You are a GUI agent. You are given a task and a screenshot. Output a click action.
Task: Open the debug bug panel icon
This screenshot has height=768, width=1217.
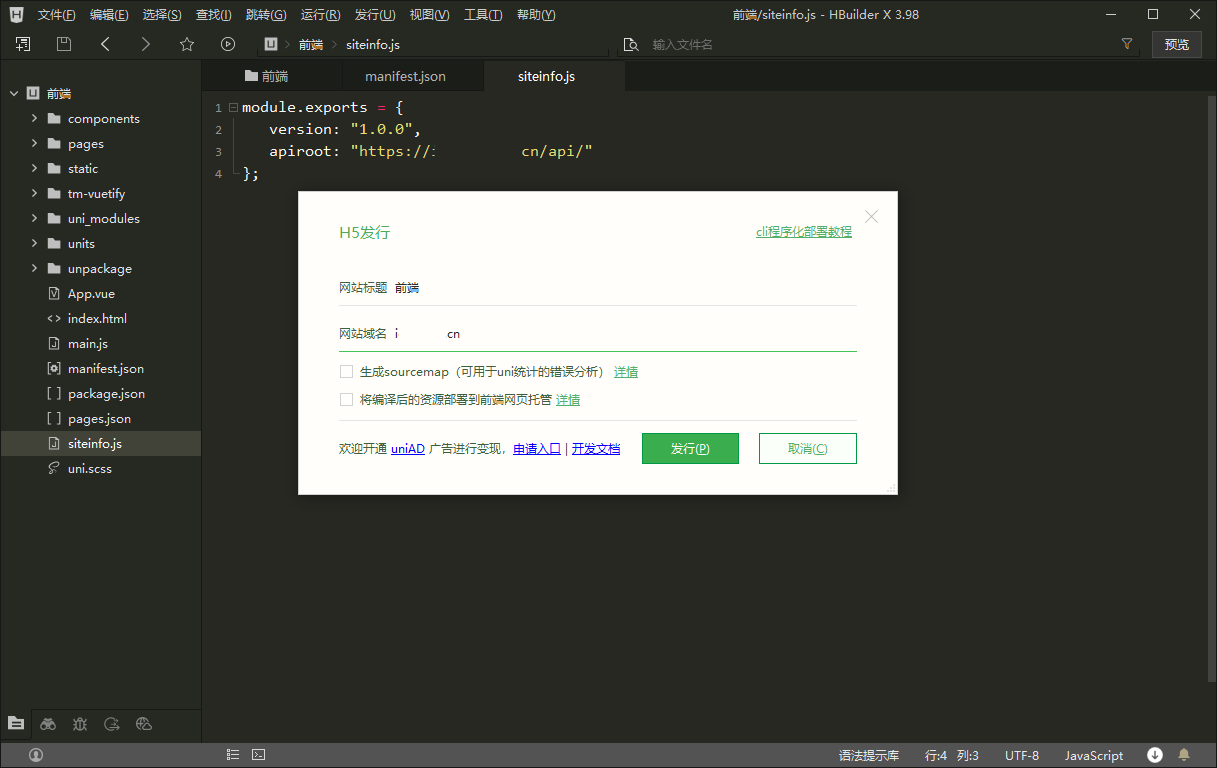(x=80, y=724)
